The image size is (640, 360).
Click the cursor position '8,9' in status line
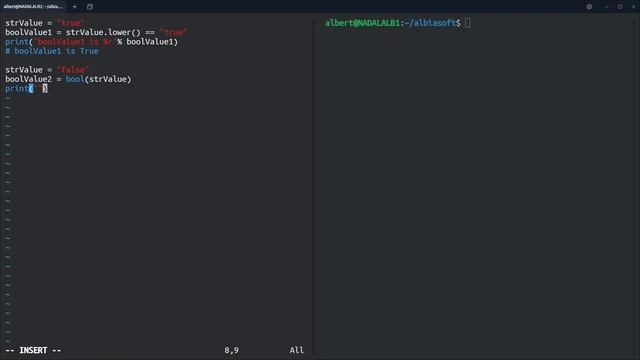pos(231,350)
